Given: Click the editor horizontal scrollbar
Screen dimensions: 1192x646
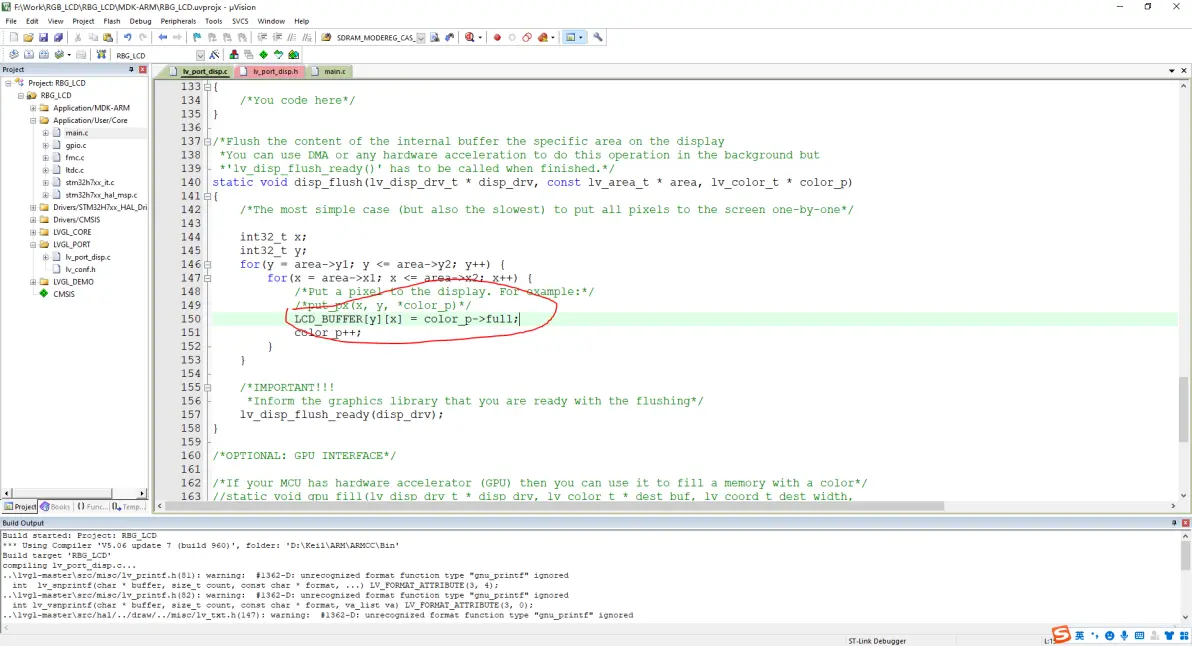Looking at the screenshot, I should click(x=555, y=506).
